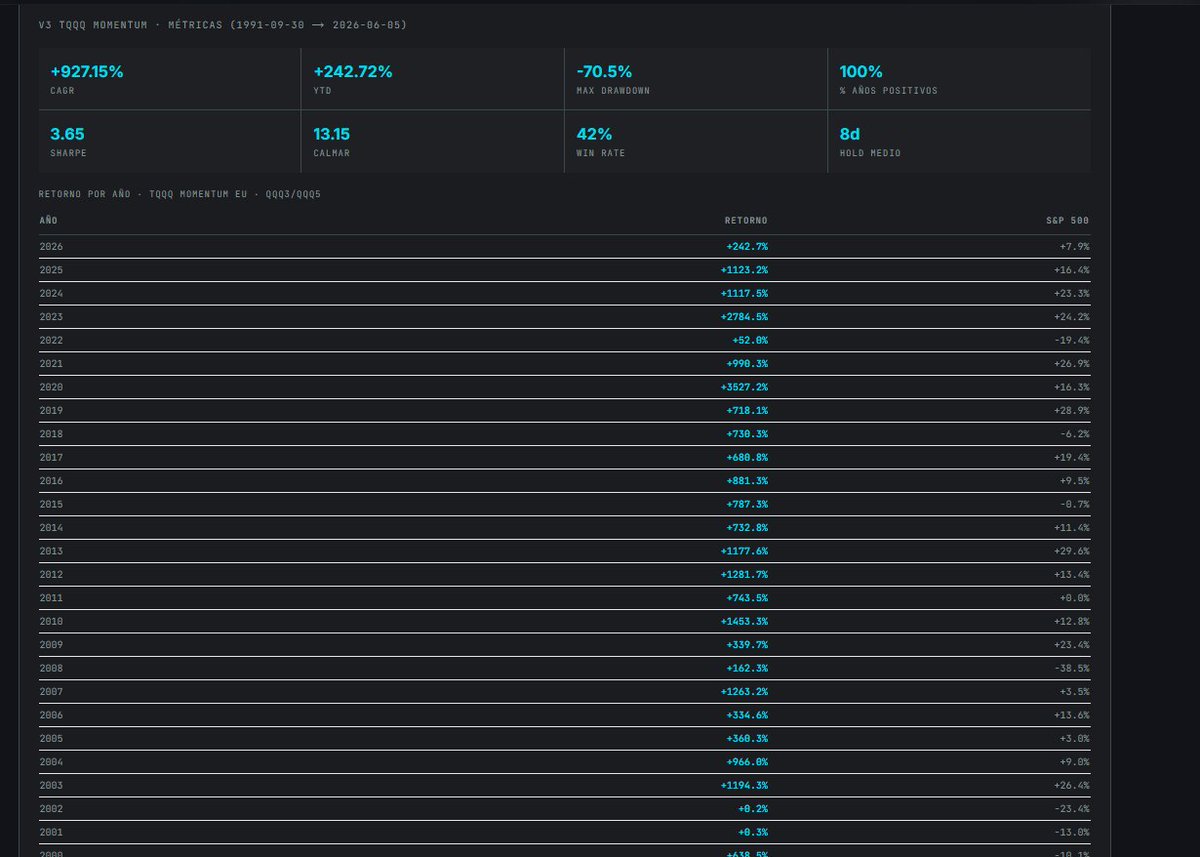This screenshot has height=857, width=1200.
Task: Click the +0.3% return for 2001
Action: (x=753, y=833)
